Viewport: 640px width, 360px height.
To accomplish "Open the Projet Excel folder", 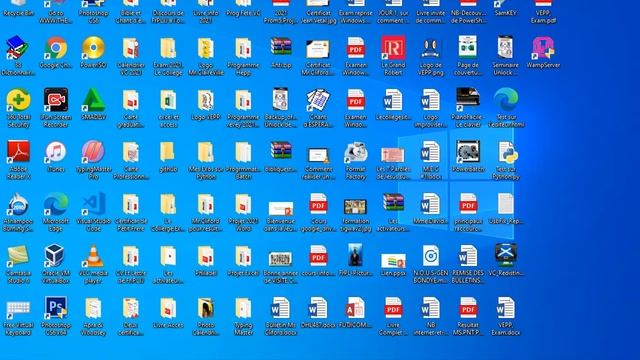I will 243,256.
